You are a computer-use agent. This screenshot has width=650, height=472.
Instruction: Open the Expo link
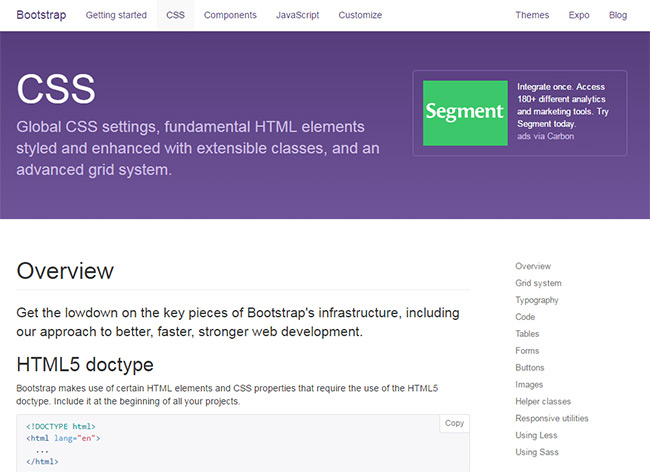(x=579, y=15)
